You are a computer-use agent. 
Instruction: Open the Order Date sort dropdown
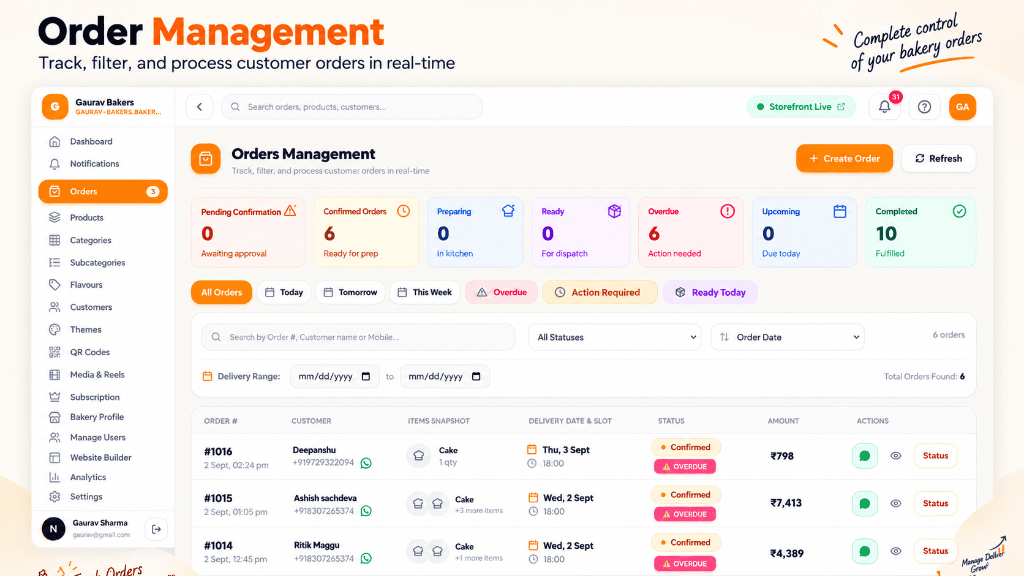[788, 337]
